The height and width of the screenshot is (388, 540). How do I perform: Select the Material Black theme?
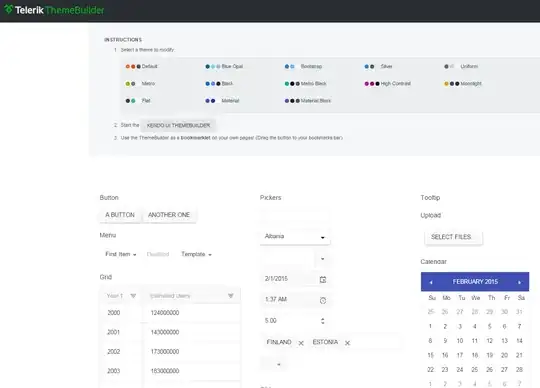308,101
